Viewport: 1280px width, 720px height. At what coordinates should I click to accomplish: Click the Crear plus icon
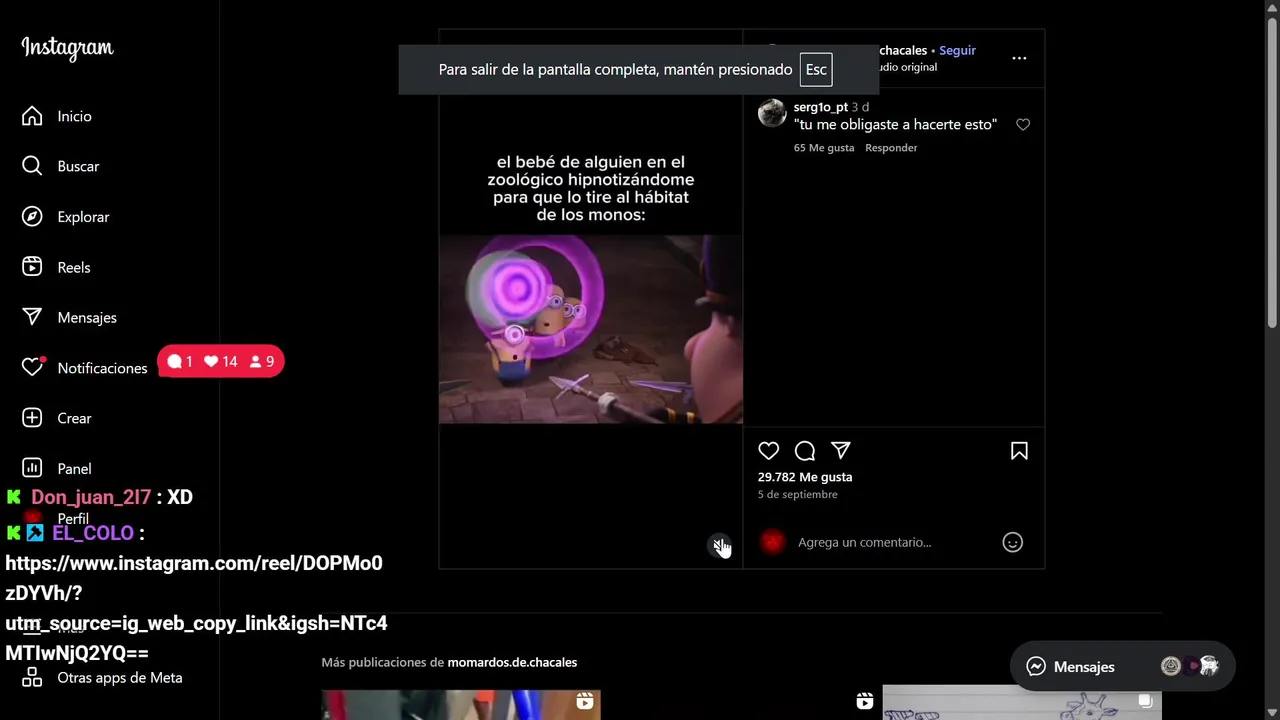point(32,418)
